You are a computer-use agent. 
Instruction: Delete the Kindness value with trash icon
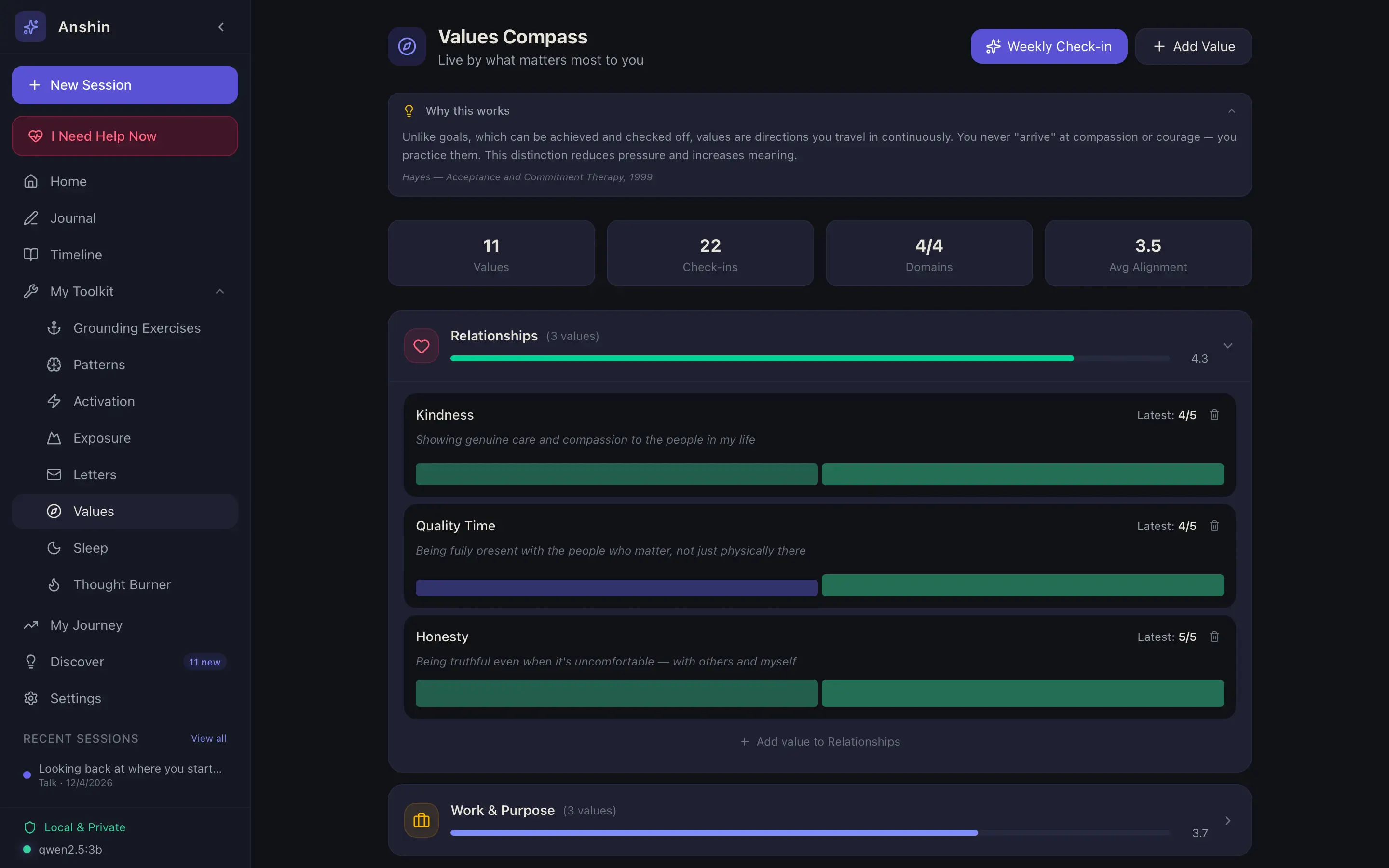pos(1214,415)
